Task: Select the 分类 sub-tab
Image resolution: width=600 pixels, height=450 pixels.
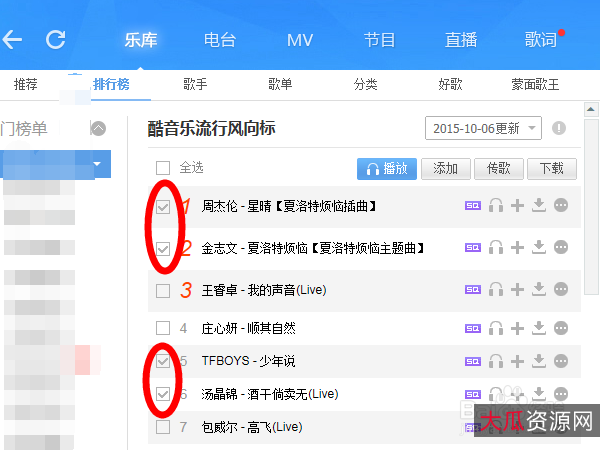Action: pos(365,84)
